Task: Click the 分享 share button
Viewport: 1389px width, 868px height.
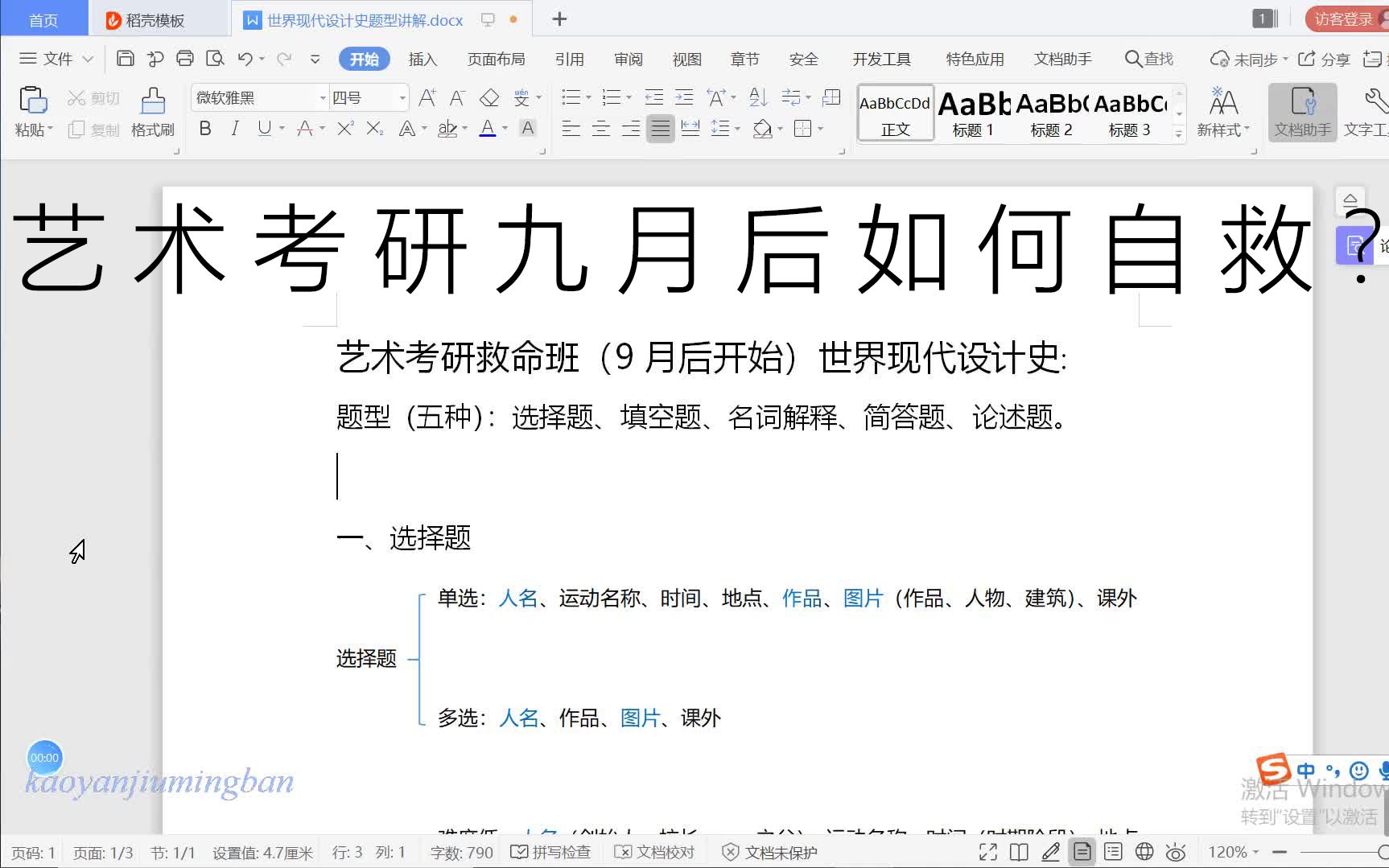Action: (1325, 59)
